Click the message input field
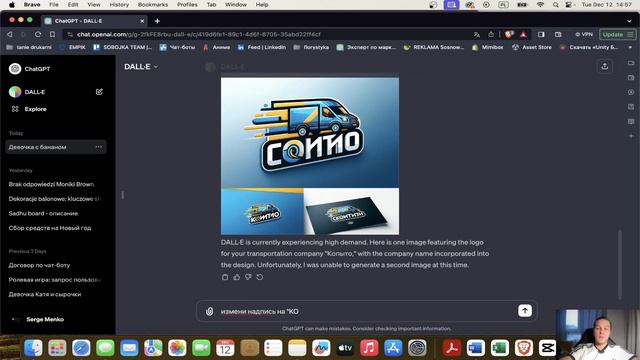The width and height of the screenshot is (640, 360). 367,311
